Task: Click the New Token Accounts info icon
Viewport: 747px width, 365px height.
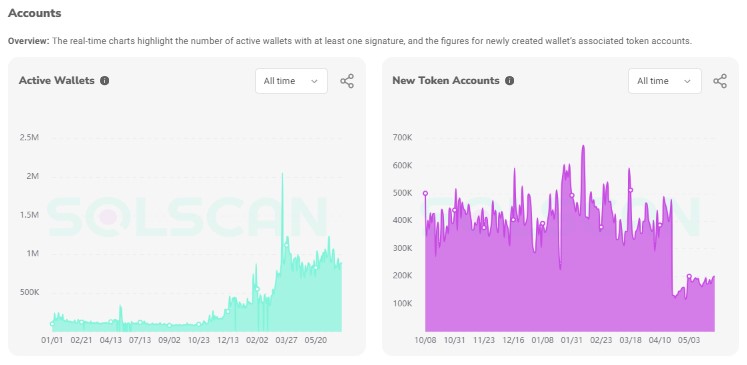Action: (x=509, y=81)
